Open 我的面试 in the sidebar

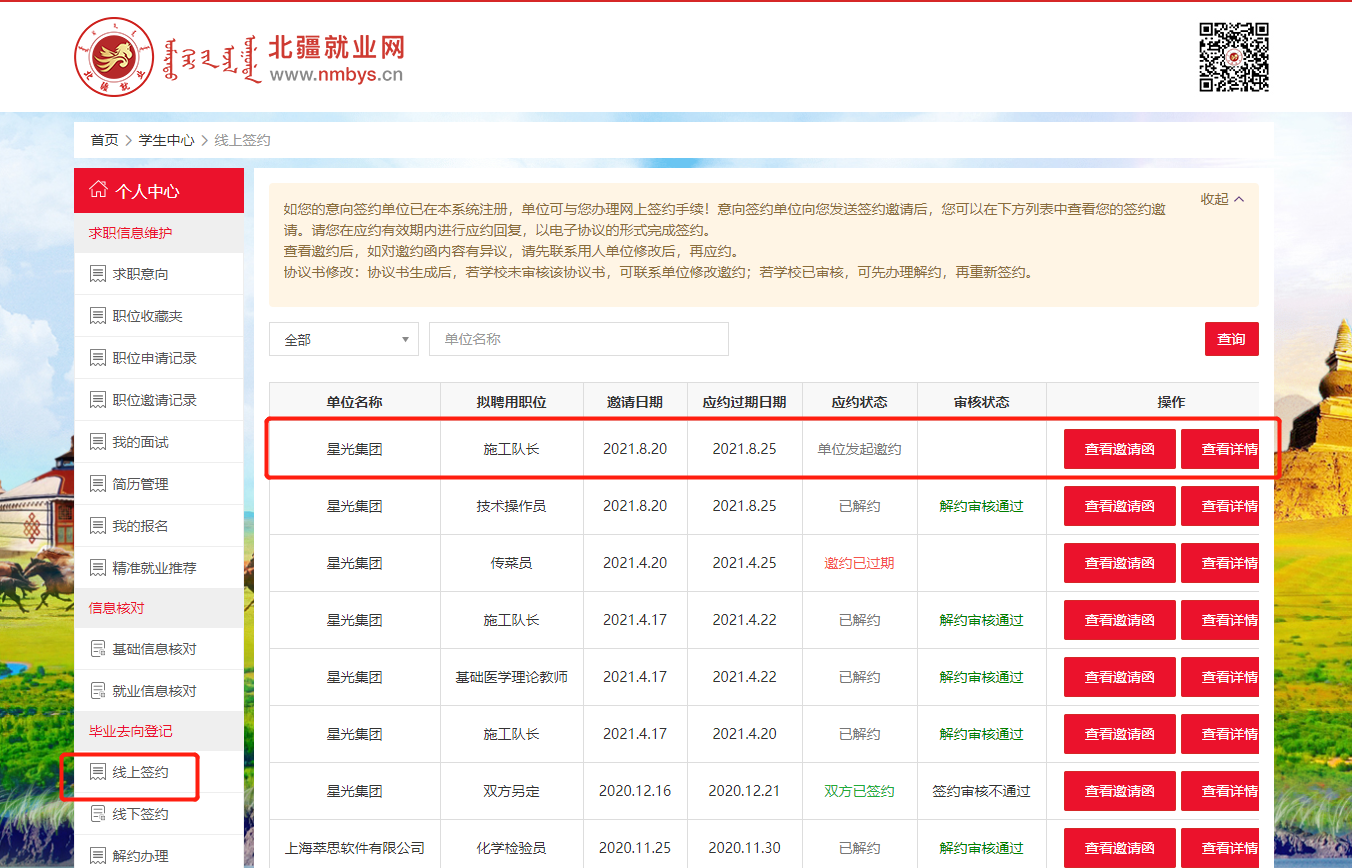(140, 442)
